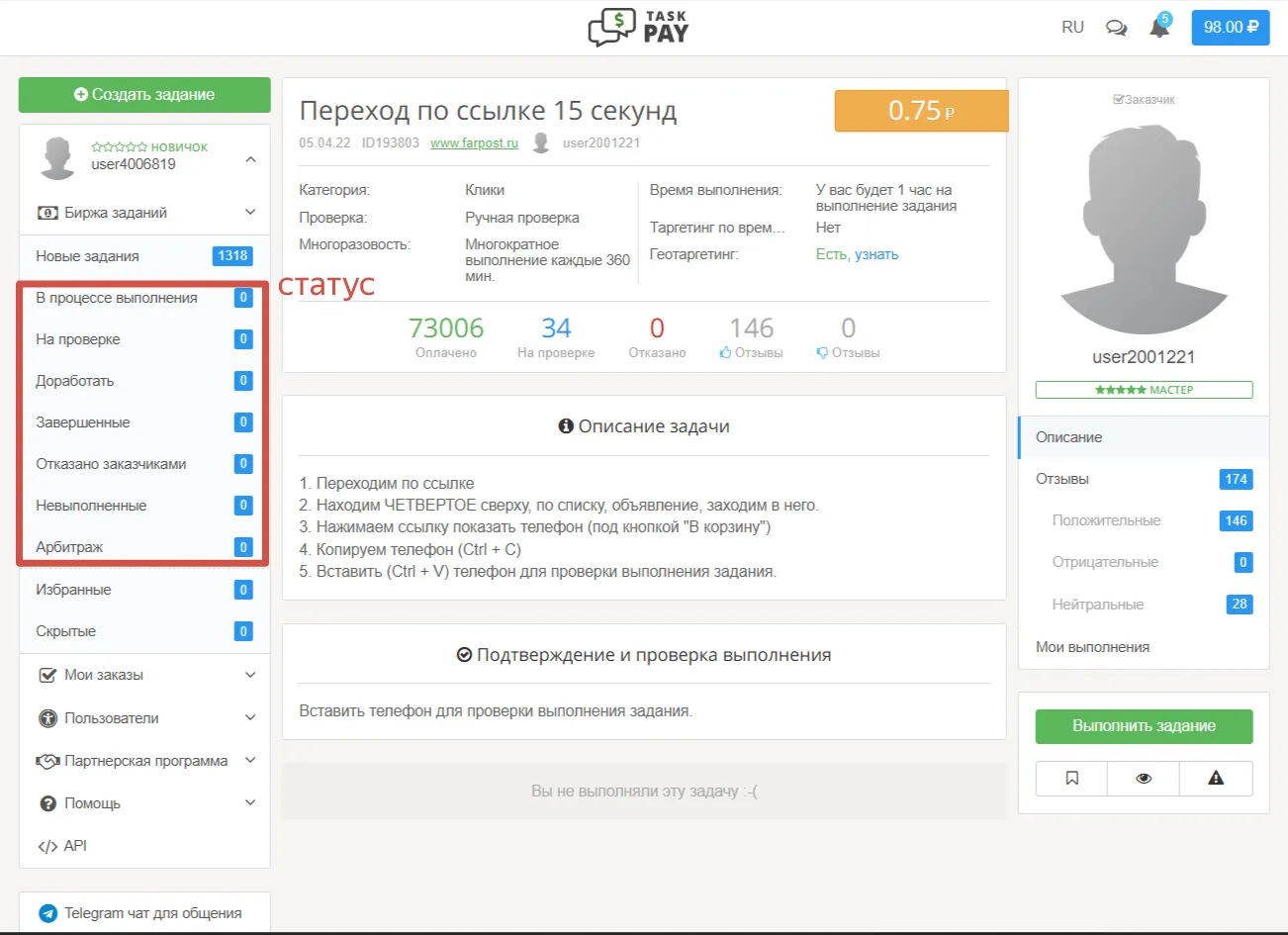Open the notifications bell icon
Screen dimensions: 1288x935
click(1159, 28)
